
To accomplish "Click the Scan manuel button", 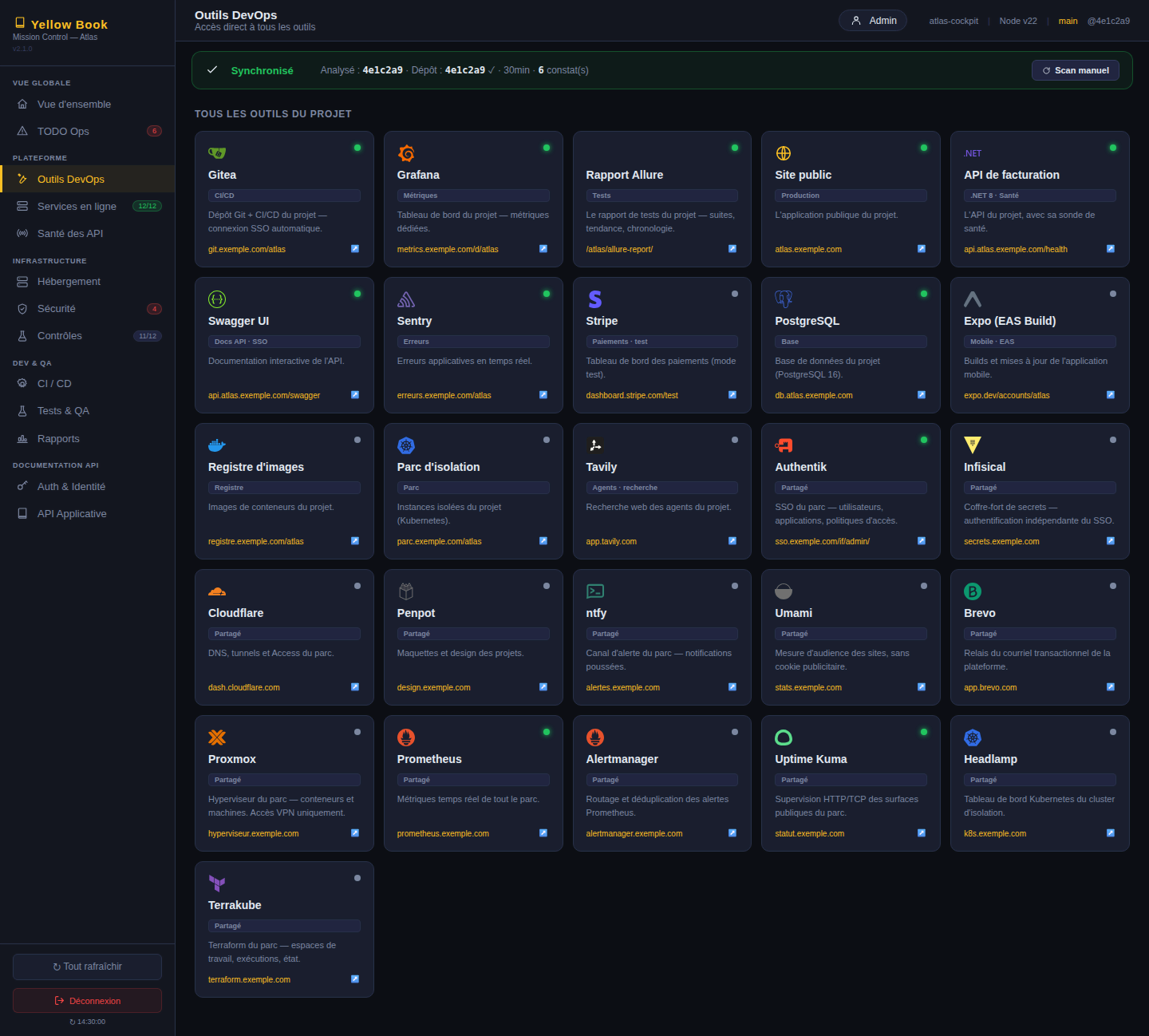I will click(x=1076, y=70).
